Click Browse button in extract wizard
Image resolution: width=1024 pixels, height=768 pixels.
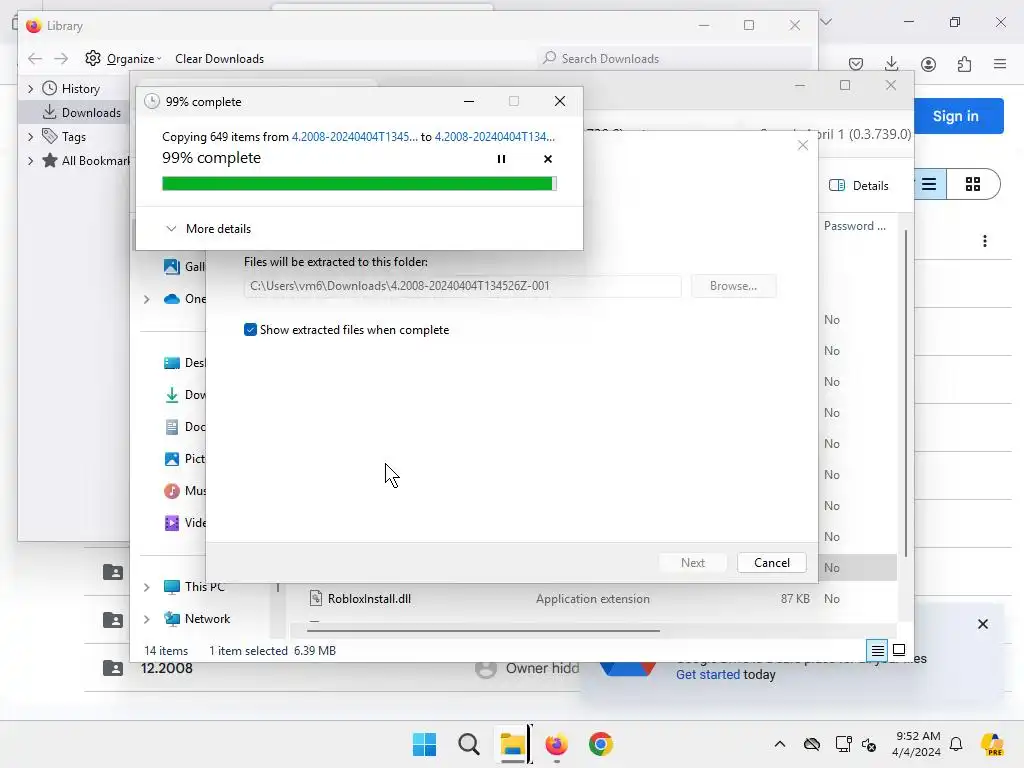pos(733,286)
